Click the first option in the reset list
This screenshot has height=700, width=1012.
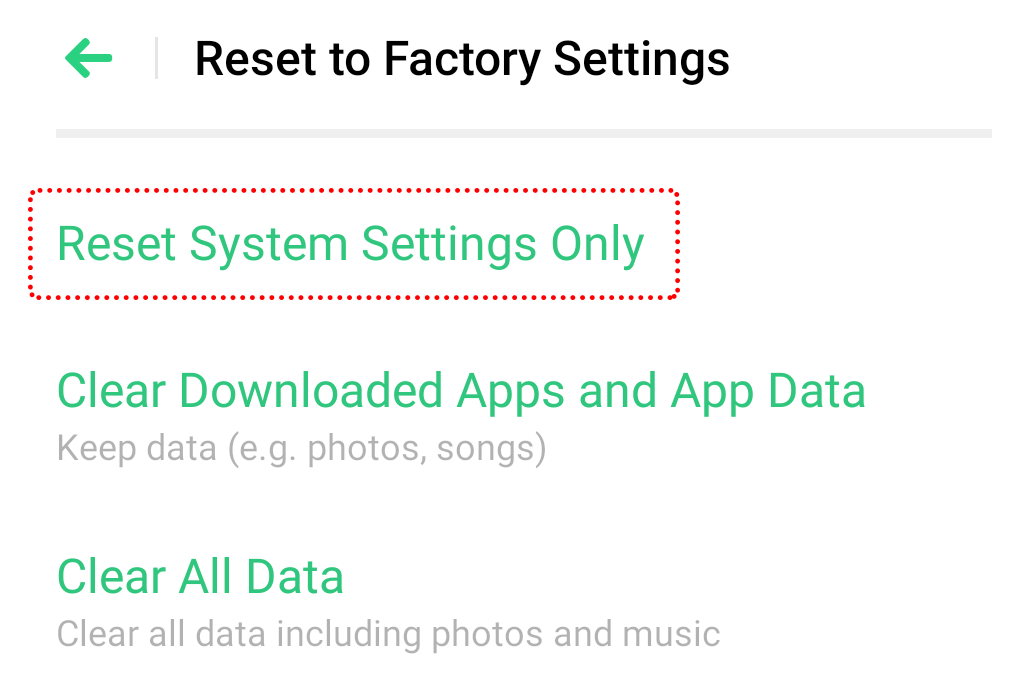tap(351, 245)
